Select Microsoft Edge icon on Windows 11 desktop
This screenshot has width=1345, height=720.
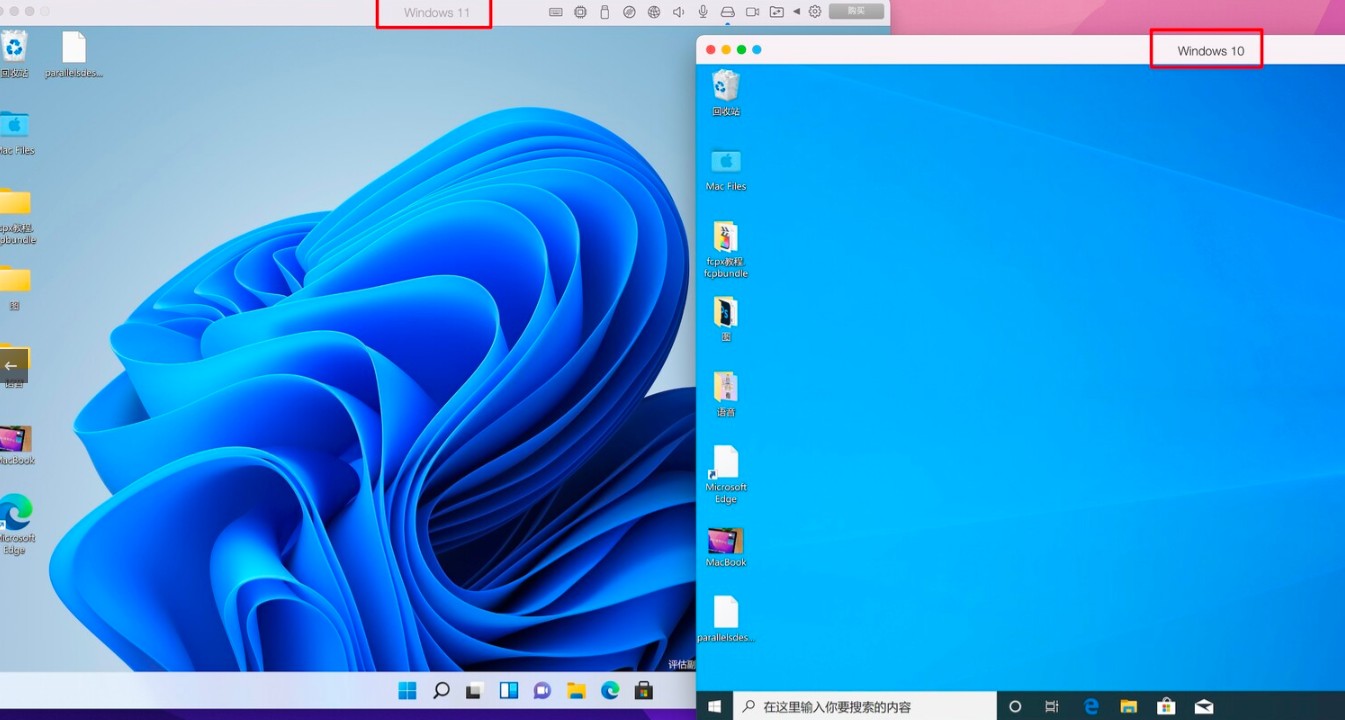[15, 524]
